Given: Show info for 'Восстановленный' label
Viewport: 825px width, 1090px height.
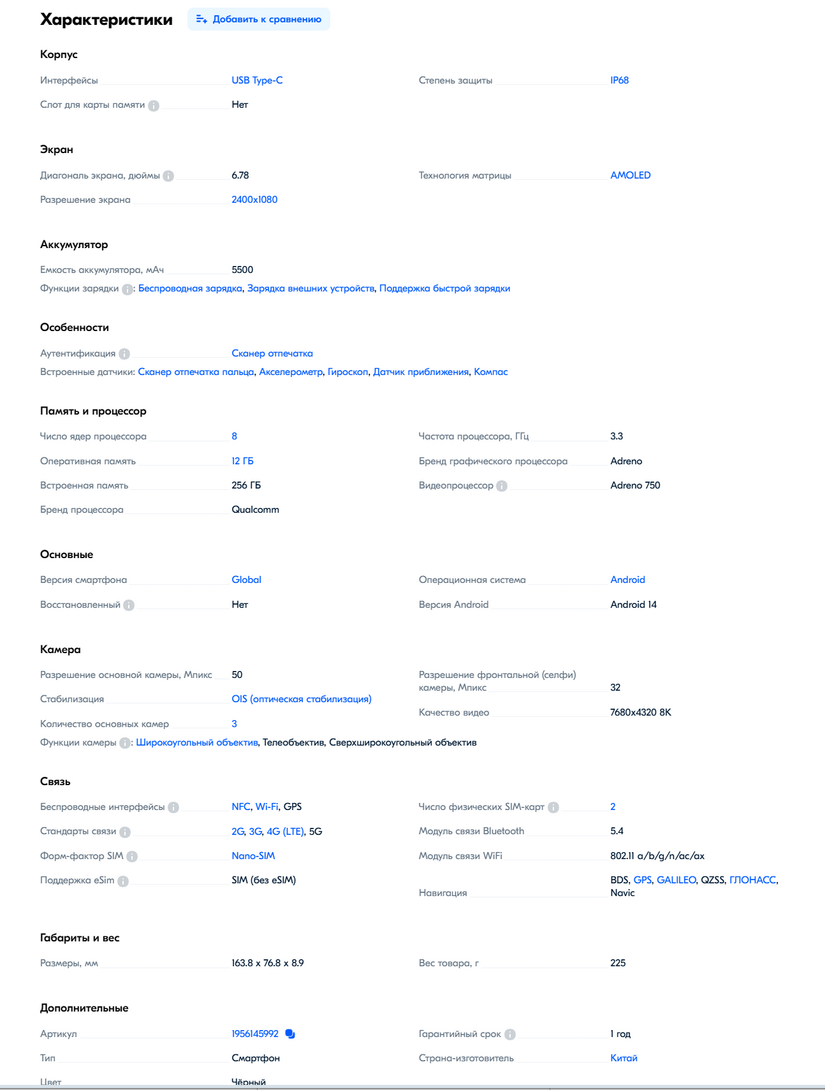Looking at the screenshot, I should [x=129, y=605].
